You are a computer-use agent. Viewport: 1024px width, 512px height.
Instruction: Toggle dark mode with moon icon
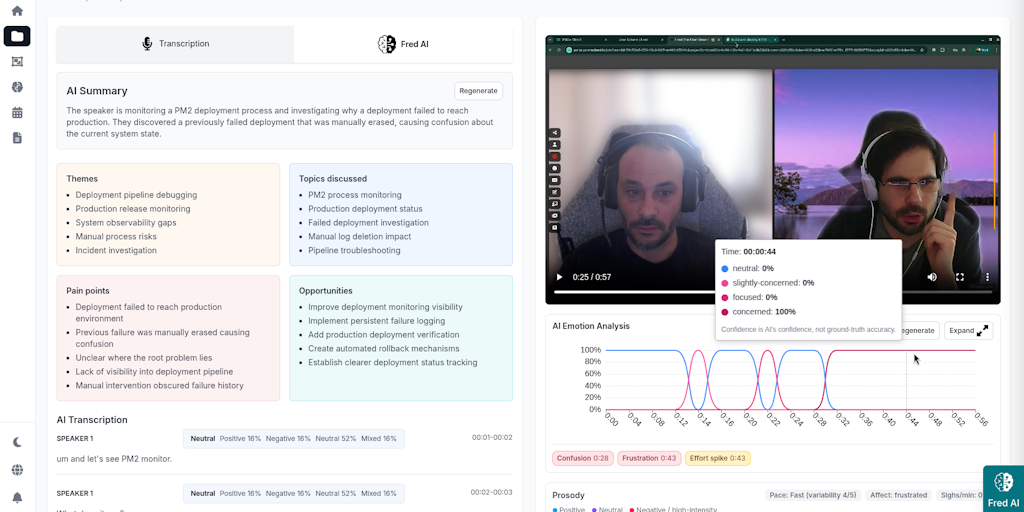coord(17,442)
